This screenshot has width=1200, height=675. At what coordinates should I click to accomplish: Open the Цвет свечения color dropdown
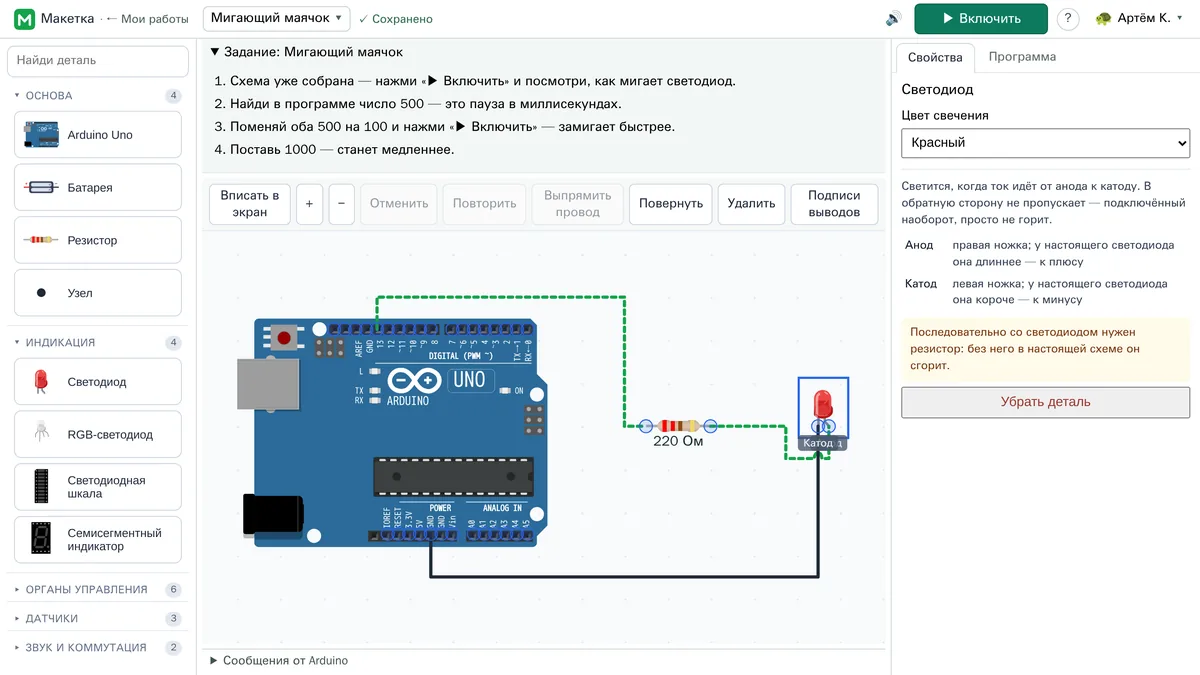[x=1045, y=143]
